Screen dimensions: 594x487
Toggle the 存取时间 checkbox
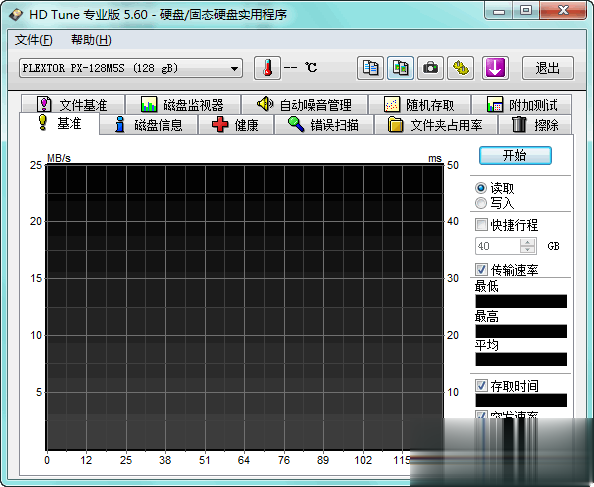point(481,386)
